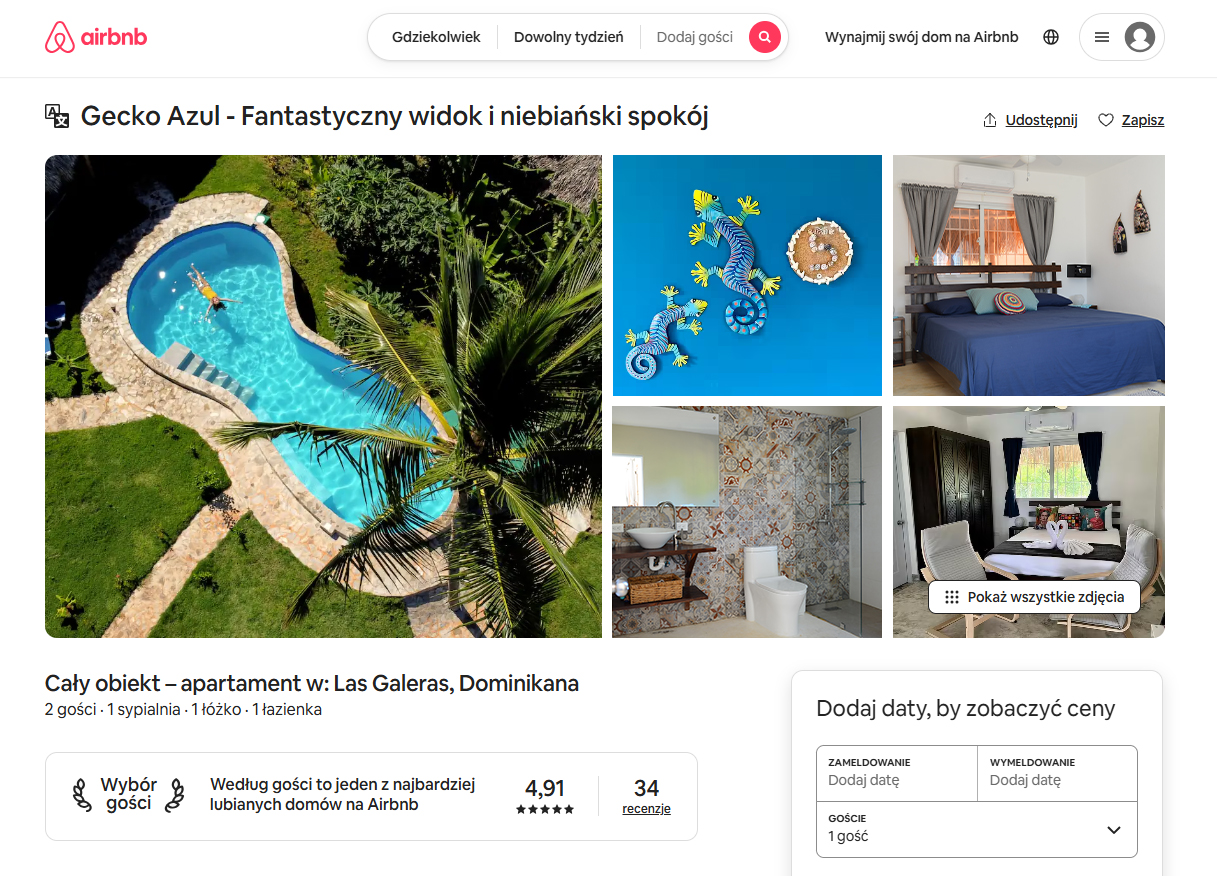This screenshot has height=876, width=1217.
Task: Open the globe language selector
Action: pos(1051,38)
